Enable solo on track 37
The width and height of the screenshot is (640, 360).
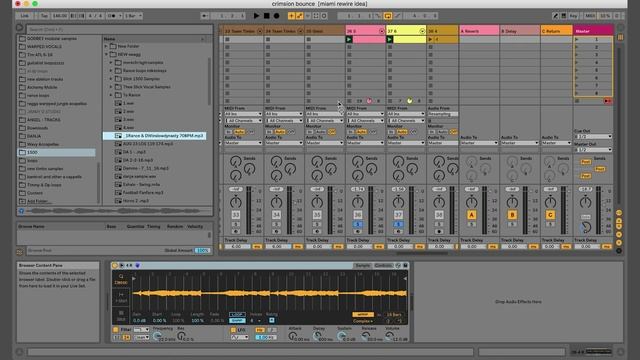tap(398, 224)
